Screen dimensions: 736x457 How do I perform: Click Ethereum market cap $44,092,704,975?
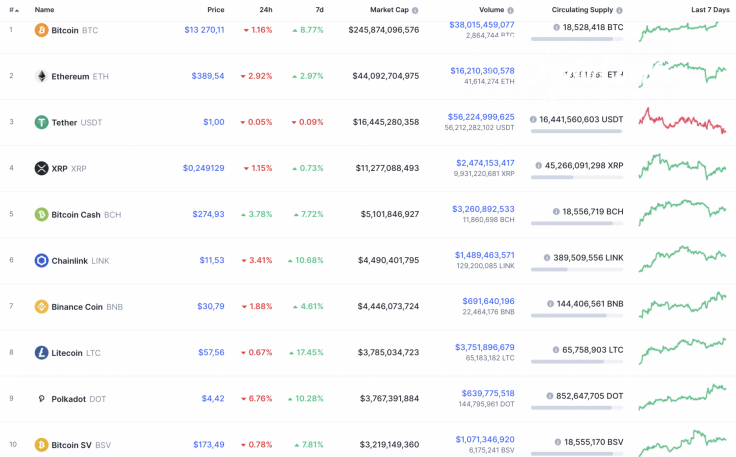[386, 76]
